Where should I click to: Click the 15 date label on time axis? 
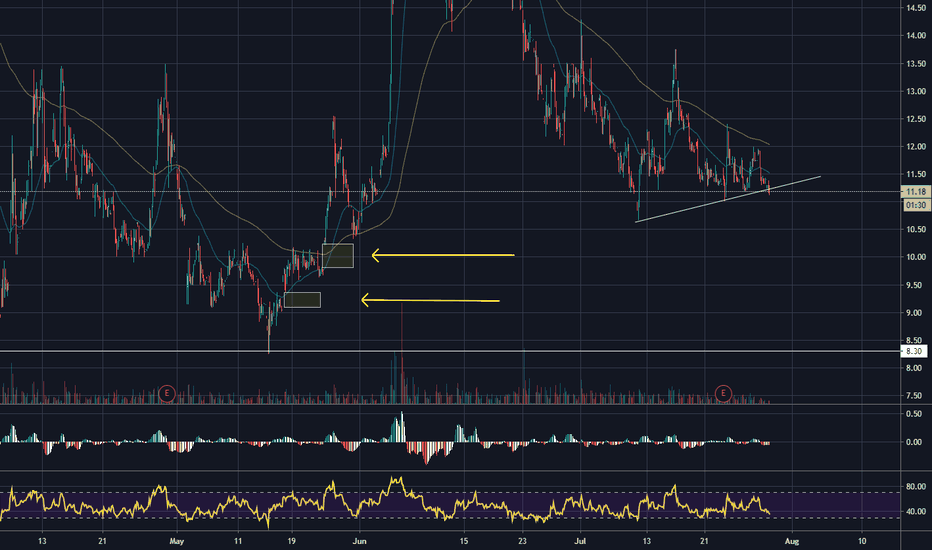(464, 541)
